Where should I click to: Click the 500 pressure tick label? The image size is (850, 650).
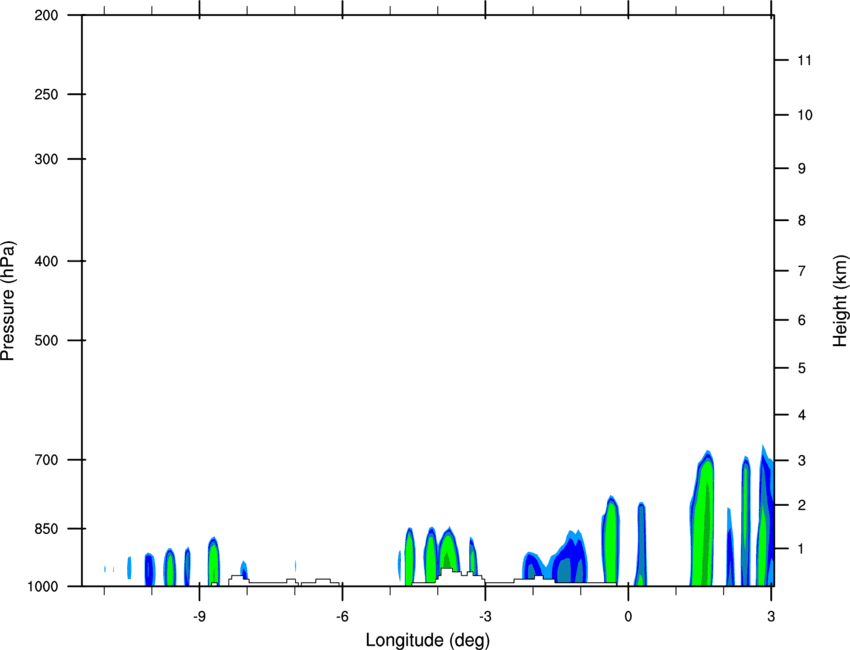point(46,340)
